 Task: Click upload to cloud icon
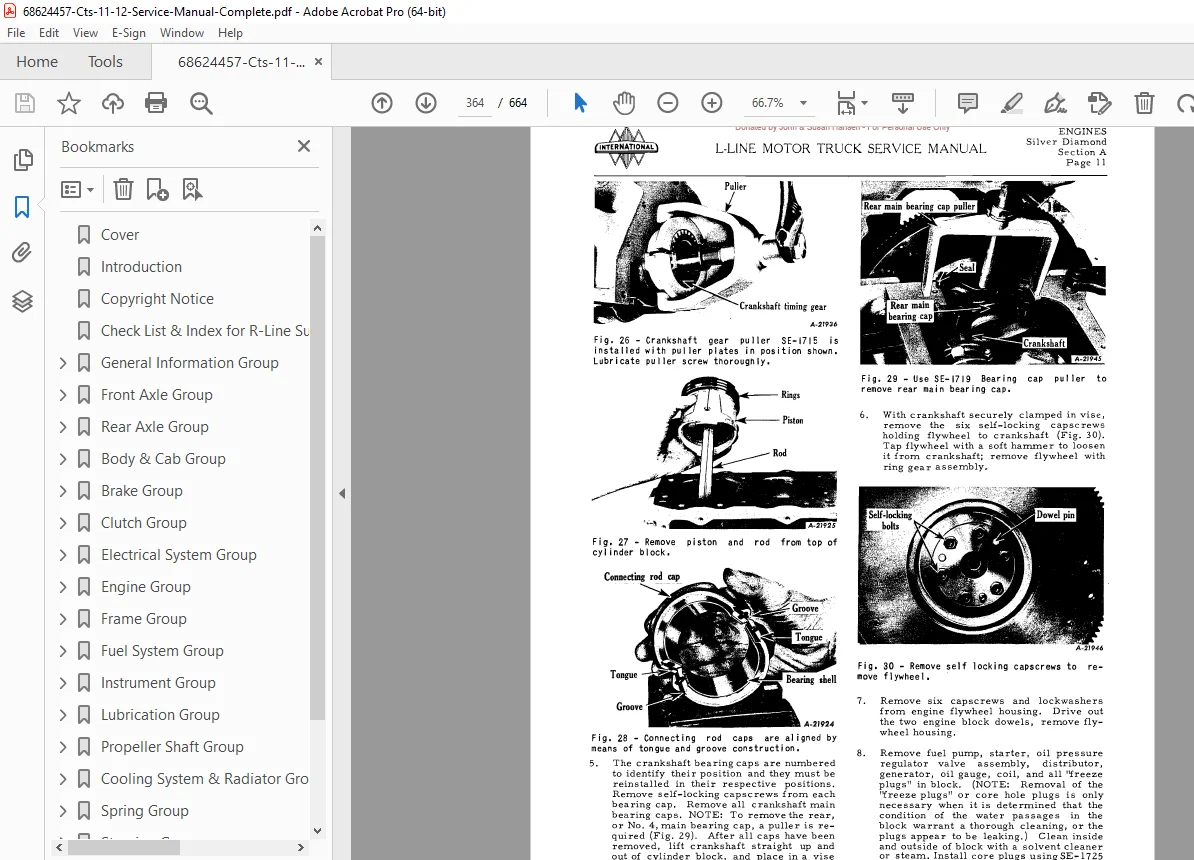pos(113,103)
